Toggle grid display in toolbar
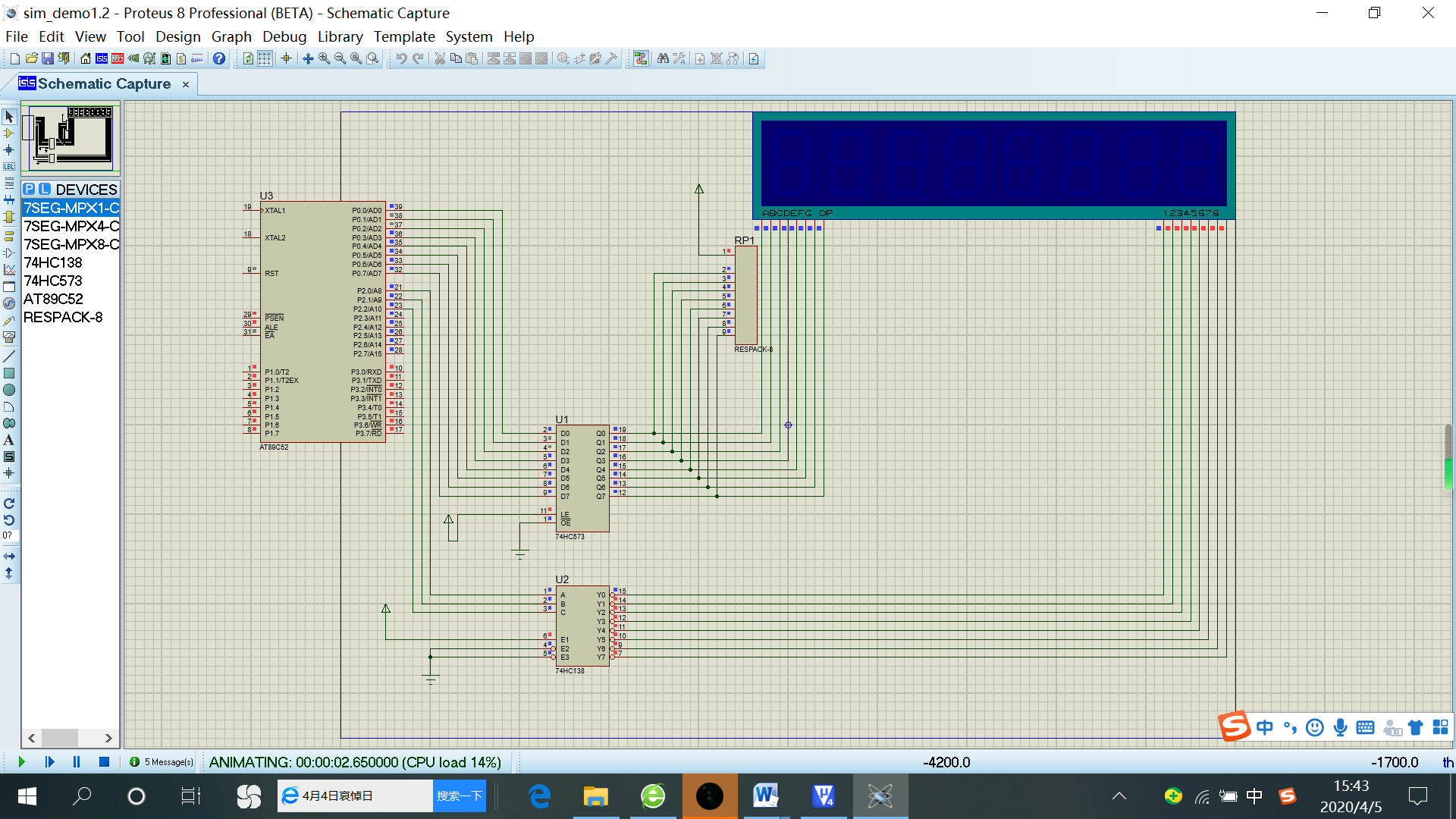Viewport: 1456px width, 819px height. pos(265,58)
